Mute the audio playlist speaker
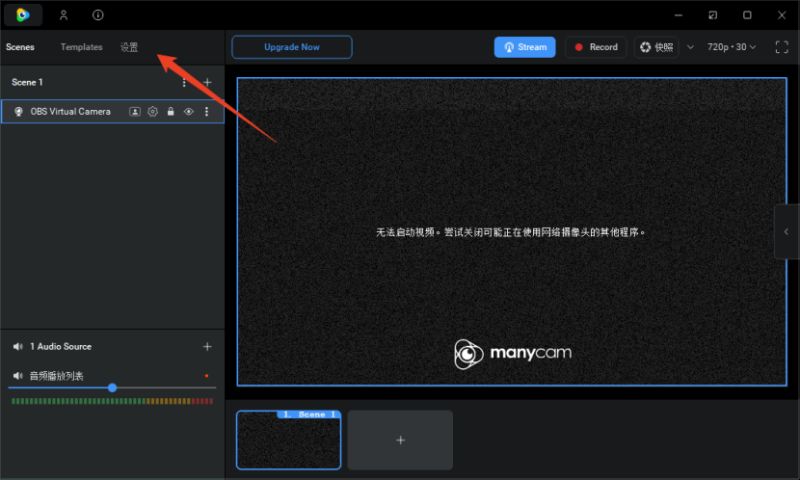Viewport: 800px width, 480px height. 18,376
